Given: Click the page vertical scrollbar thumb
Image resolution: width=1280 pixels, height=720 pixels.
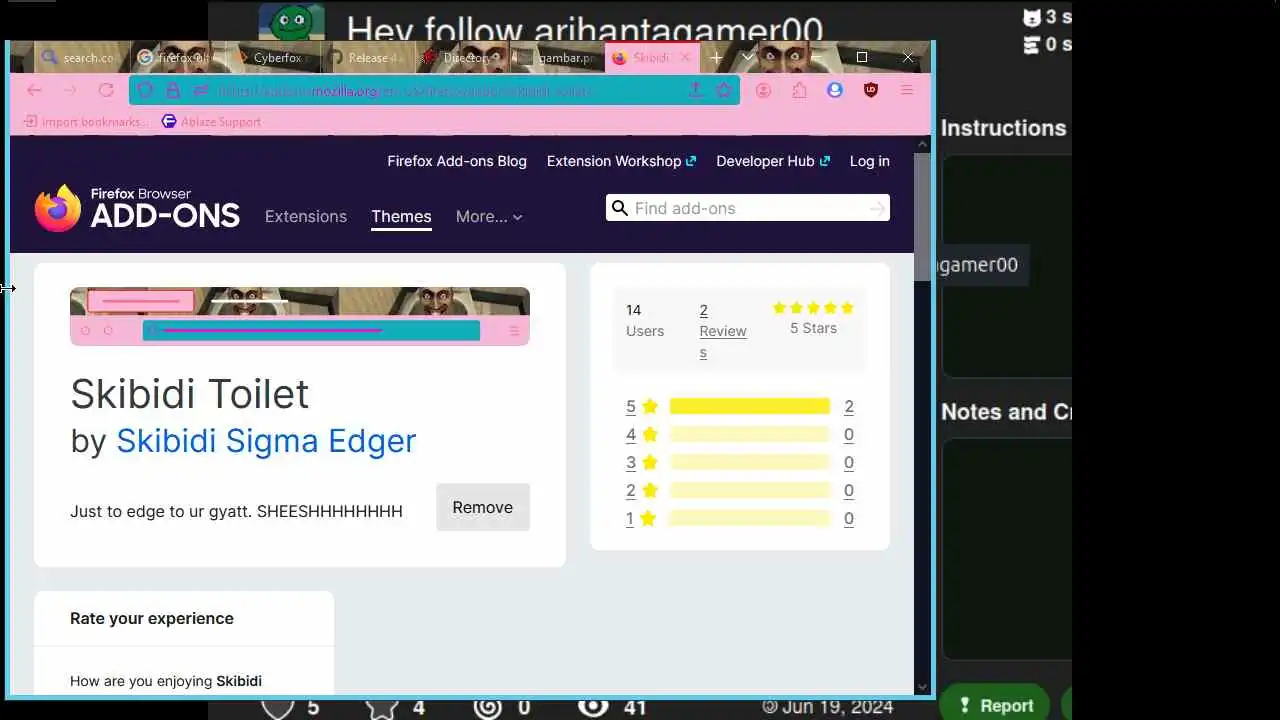Looking at the screenshot, I should coord(922,218).
